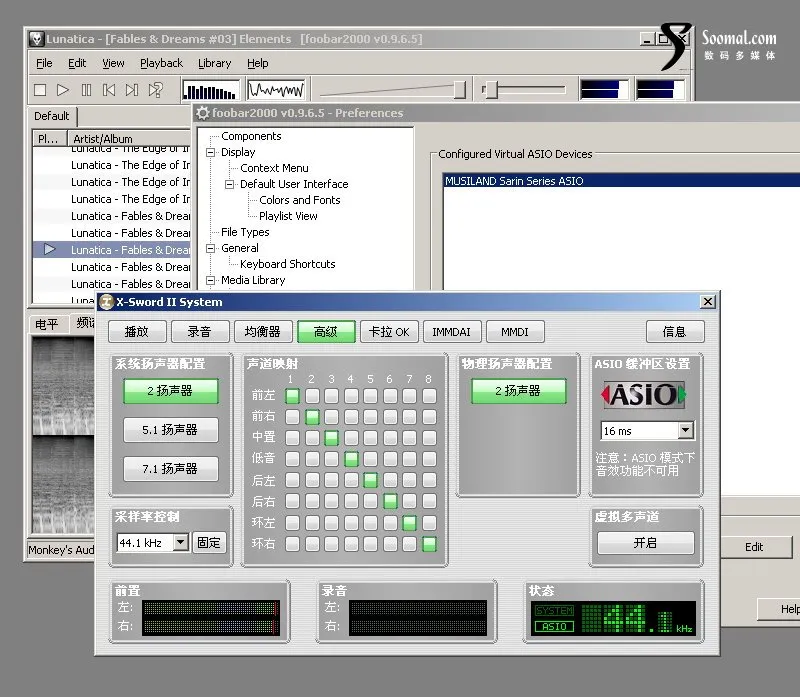
Task: Toggle 后右 mapping for channel 6
Action: (x=390, y=501)
